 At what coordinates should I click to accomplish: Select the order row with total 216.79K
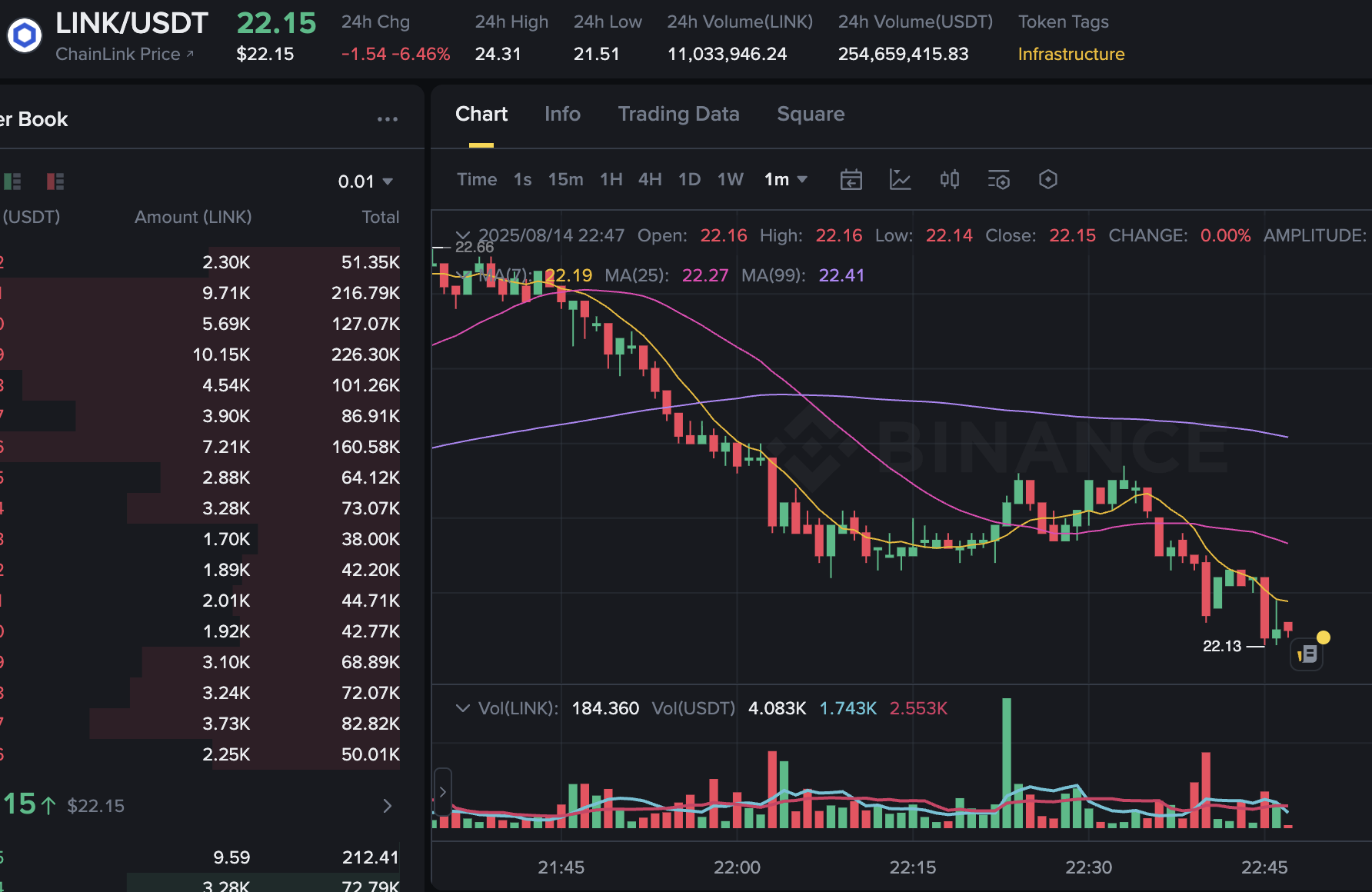click(x=200, y=293)
